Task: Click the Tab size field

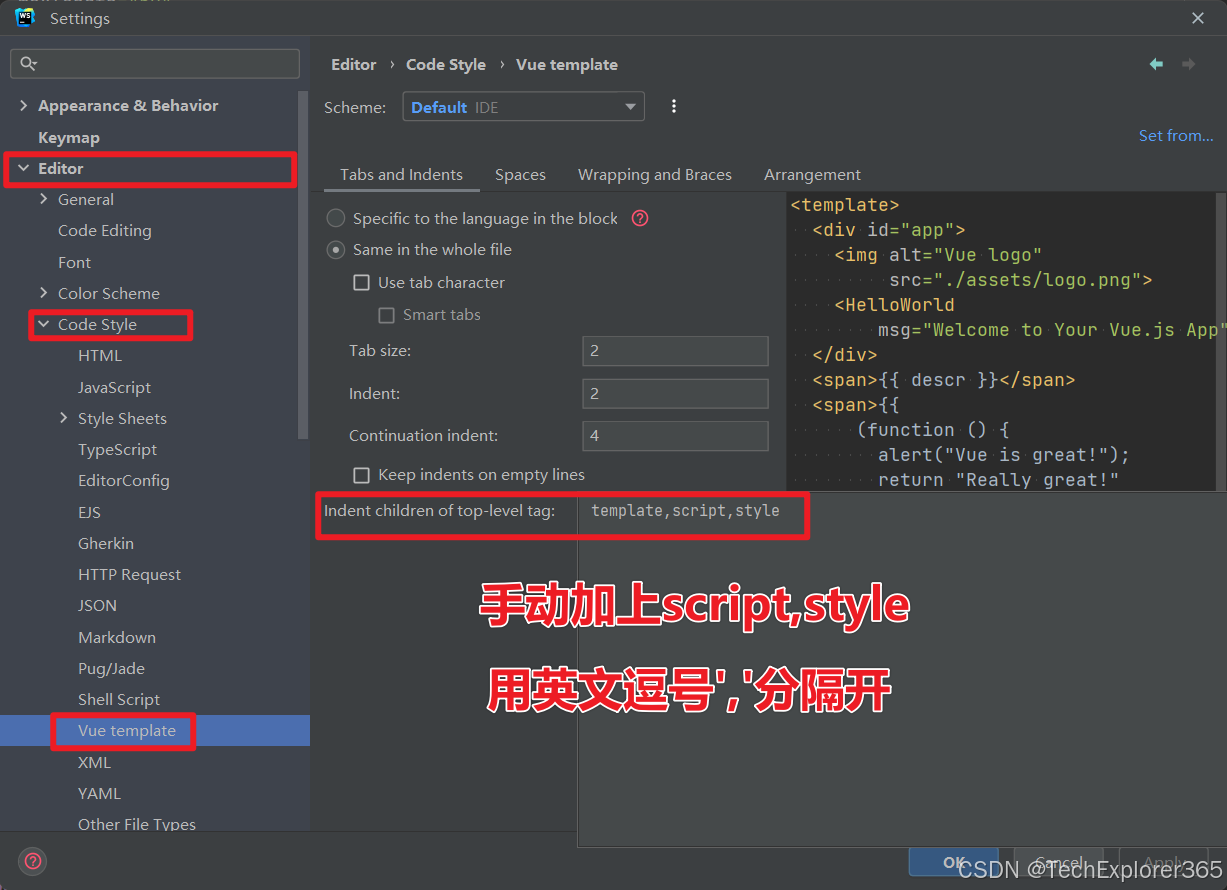Action: (x=675, y=351)
